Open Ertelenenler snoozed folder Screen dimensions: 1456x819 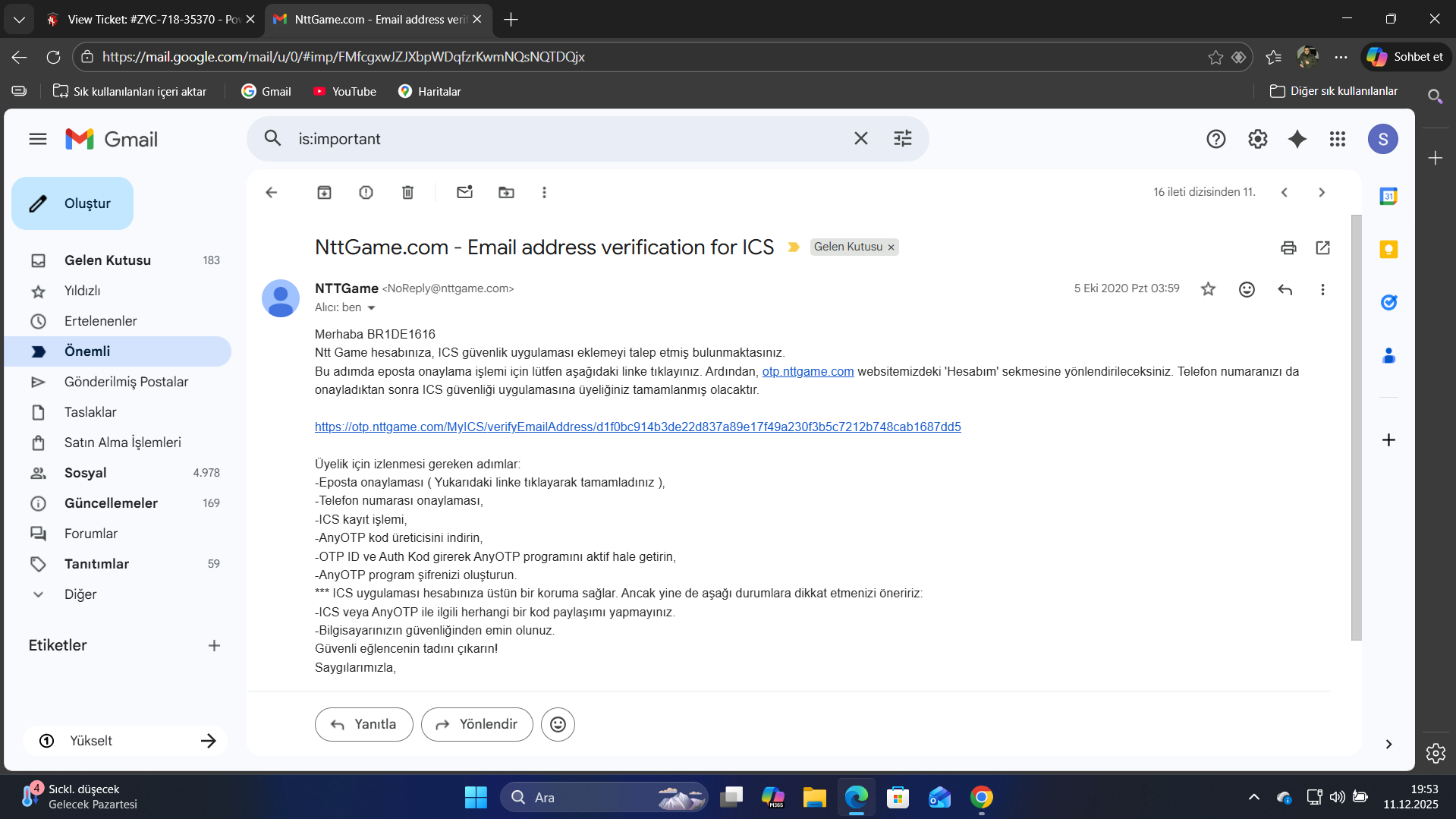118,321
